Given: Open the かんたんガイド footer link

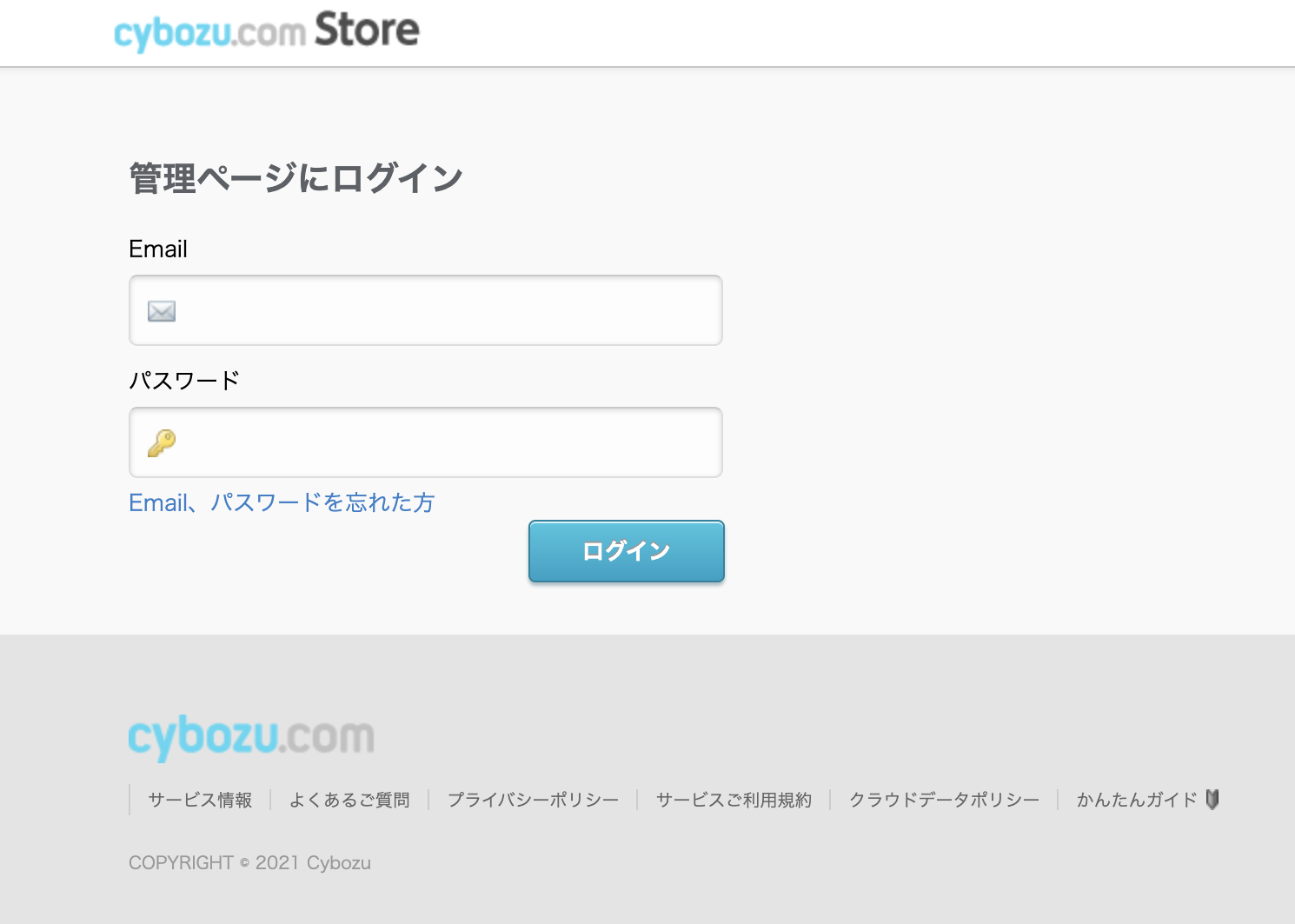Looking at the screenshot, I should pyautogui.click(x=1137, y=801).
